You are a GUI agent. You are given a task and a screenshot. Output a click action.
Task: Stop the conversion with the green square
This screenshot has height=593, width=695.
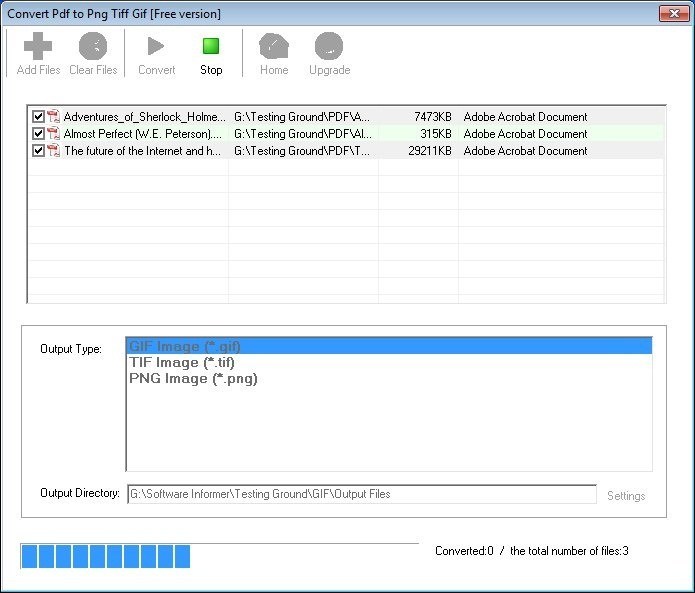tap(211, 46)
